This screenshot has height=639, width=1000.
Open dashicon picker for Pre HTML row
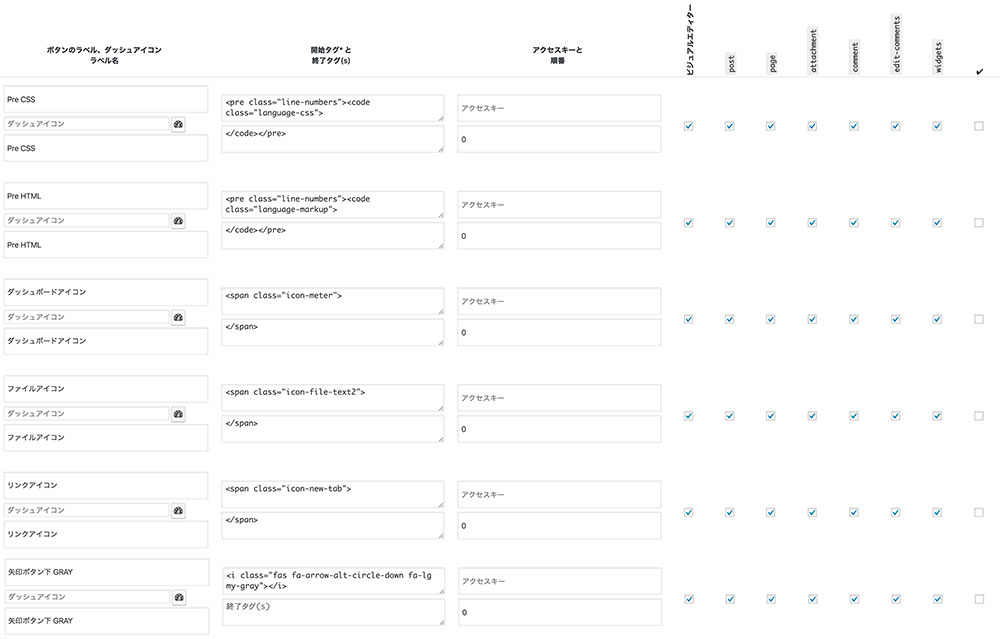click(178, 221)
